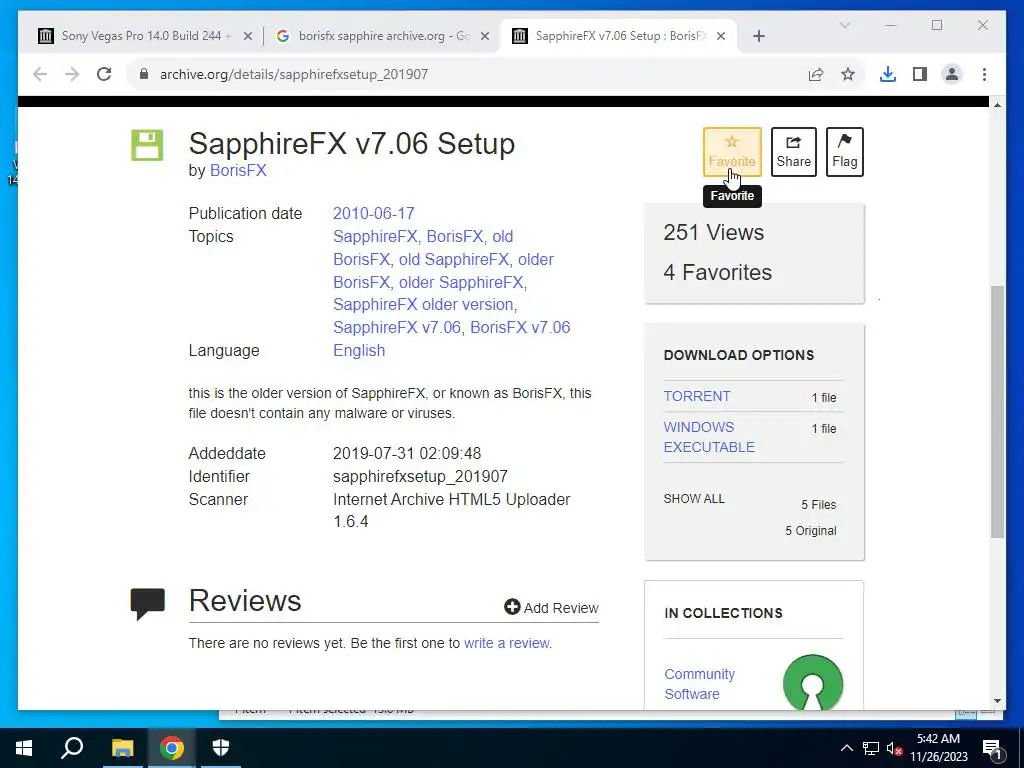Toggle the Chrome side panel

coord(920,74)
